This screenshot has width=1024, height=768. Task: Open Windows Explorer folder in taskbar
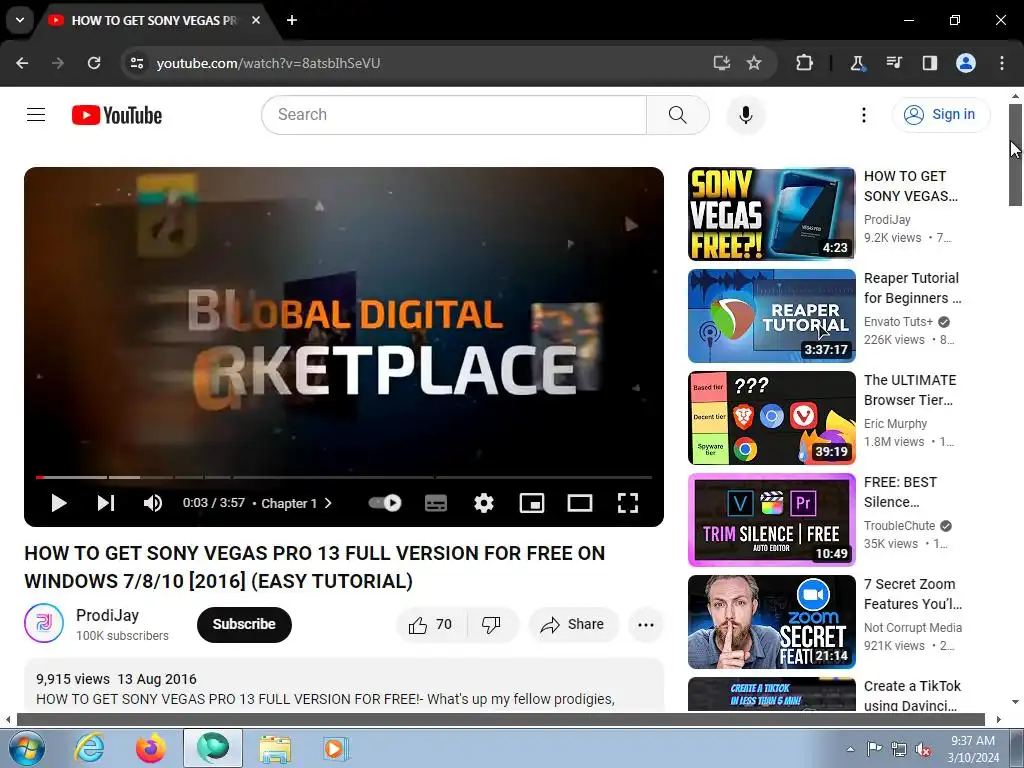pyautogui.click(x=275, y=748)
